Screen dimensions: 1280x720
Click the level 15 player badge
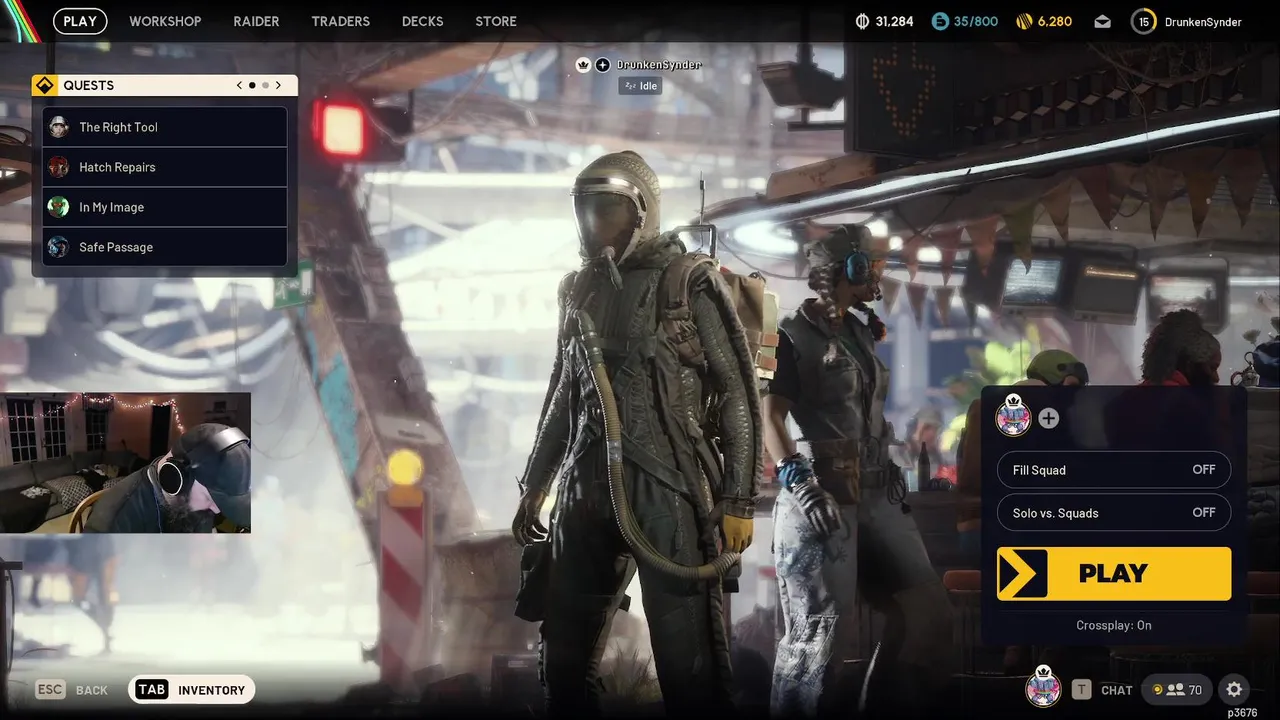click(1144, 21)
